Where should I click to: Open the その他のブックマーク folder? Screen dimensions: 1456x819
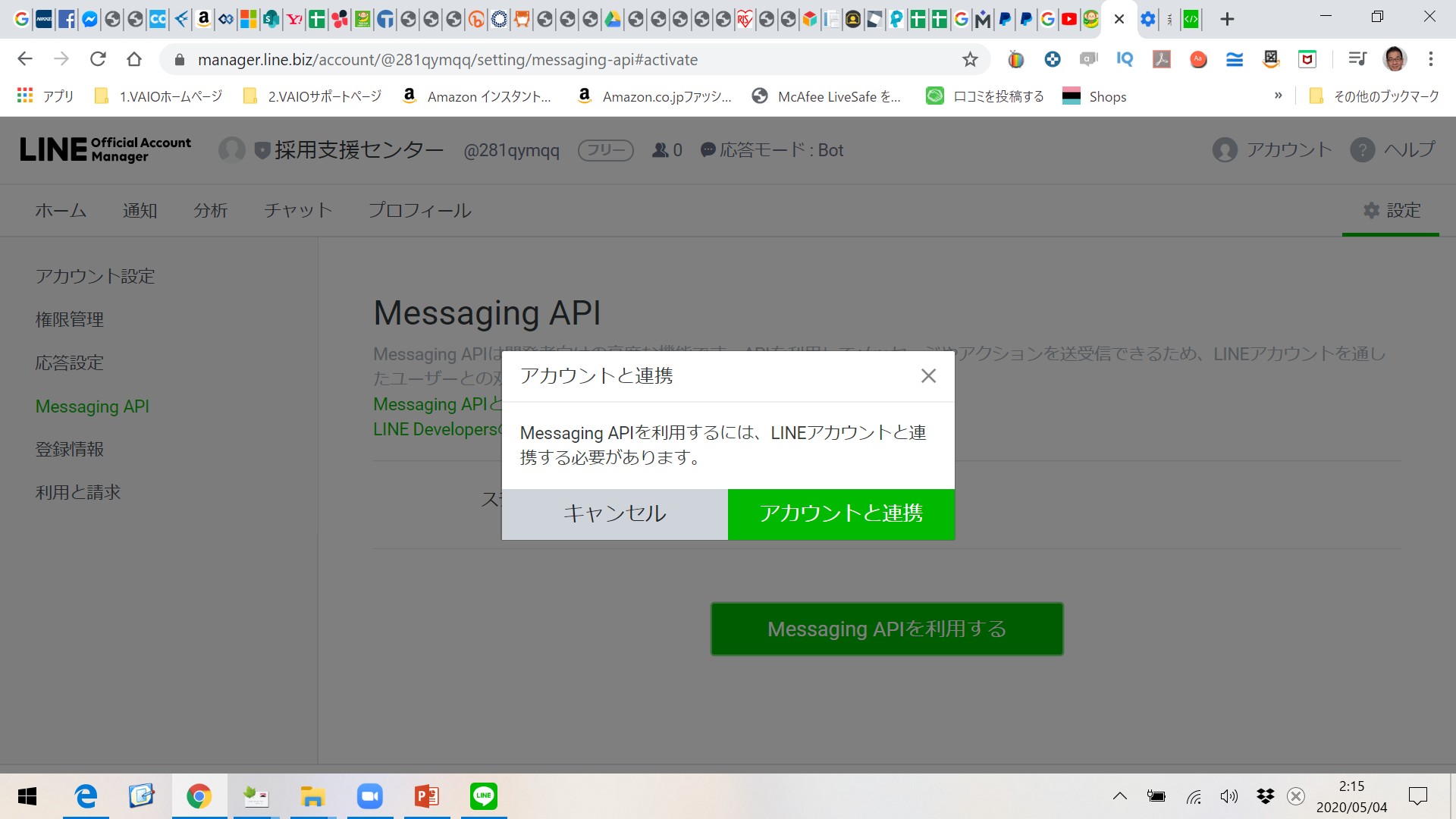tap(1374, 96)
